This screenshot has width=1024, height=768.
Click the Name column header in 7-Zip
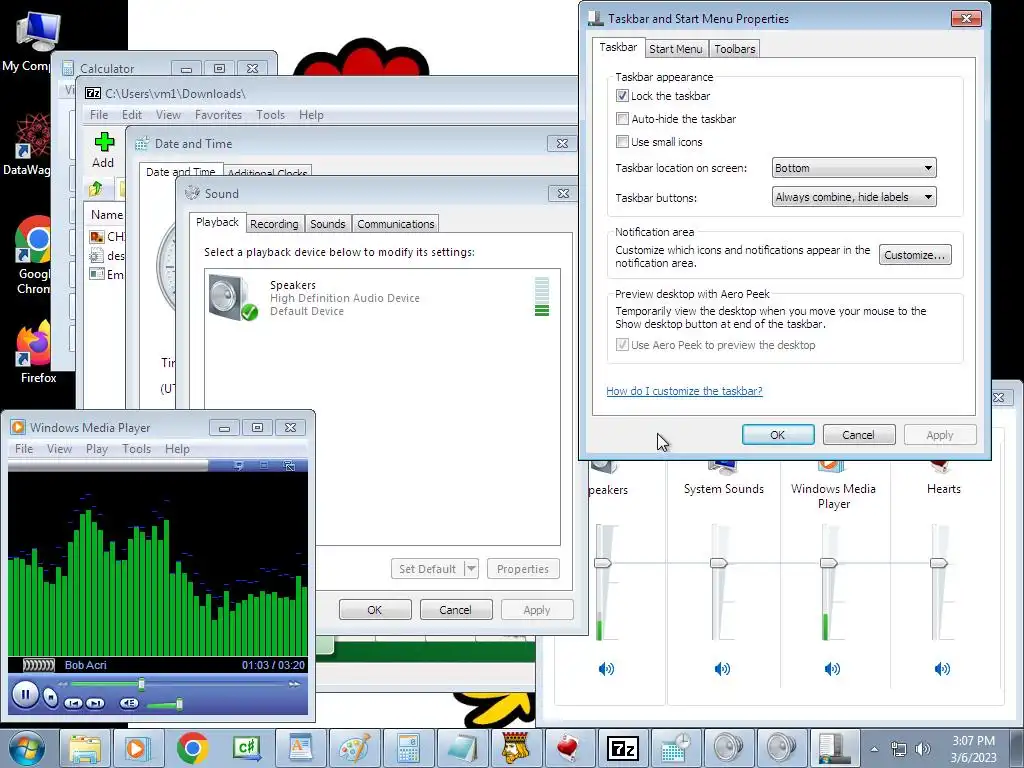pyautogui.click(x=106, y=215)
